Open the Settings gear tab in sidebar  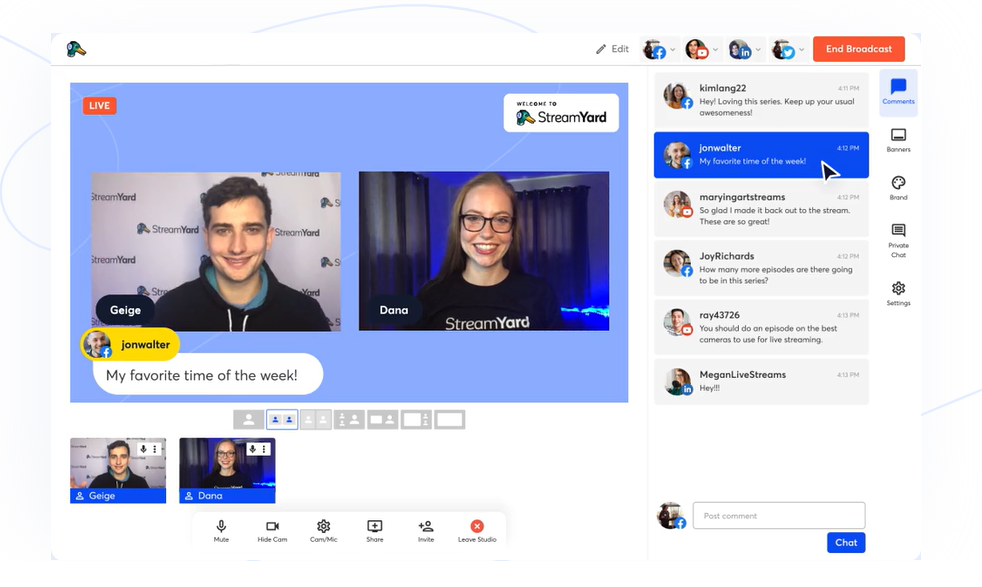(898, 293)
